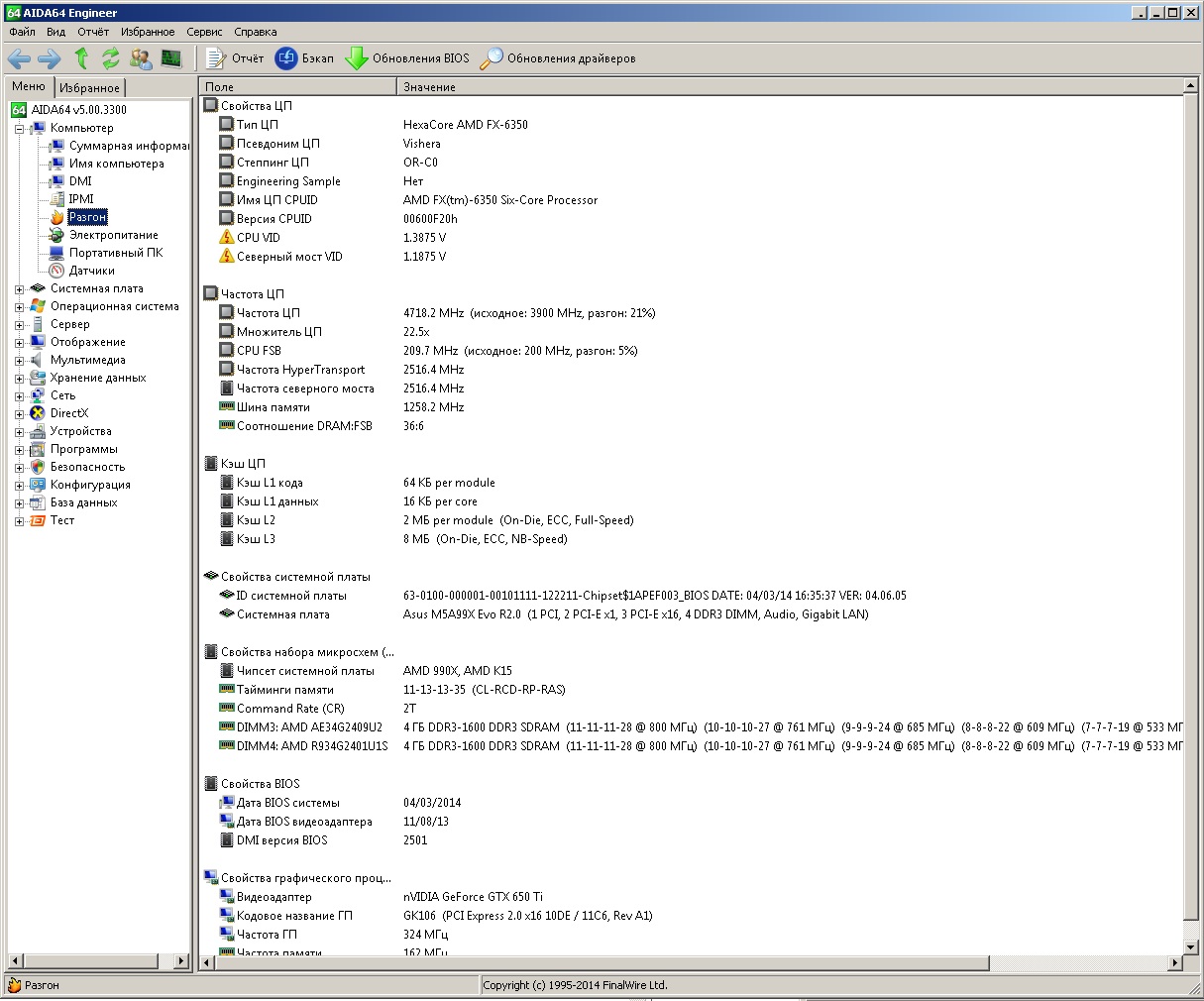Open the Отчёт report toolbar button
The height and width of the screenshot is (1001, 1204).
point(235,58)
